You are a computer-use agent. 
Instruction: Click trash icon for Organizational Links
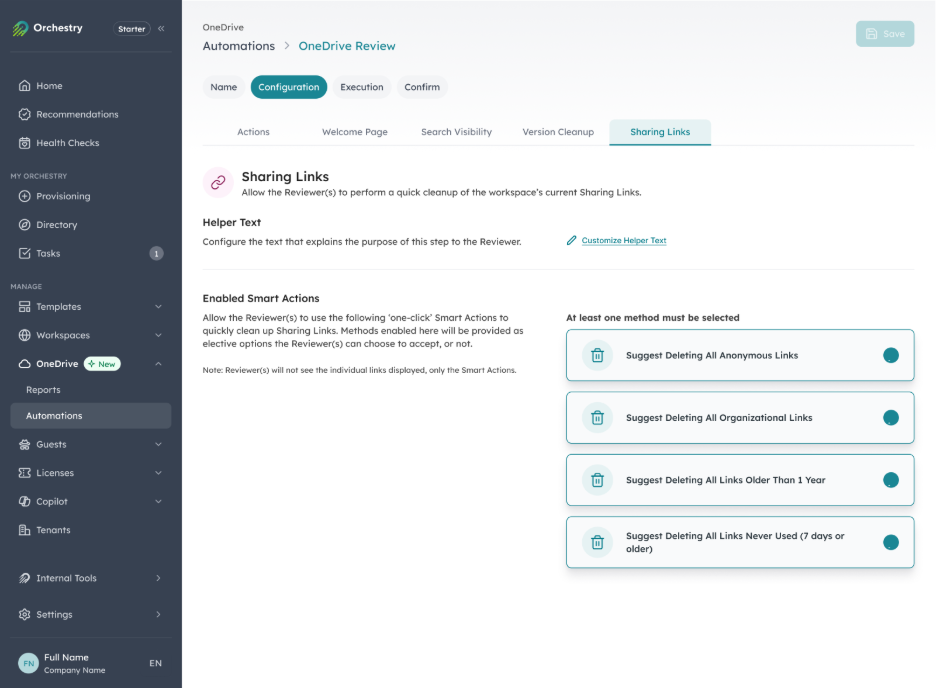(x=597, y=418)
